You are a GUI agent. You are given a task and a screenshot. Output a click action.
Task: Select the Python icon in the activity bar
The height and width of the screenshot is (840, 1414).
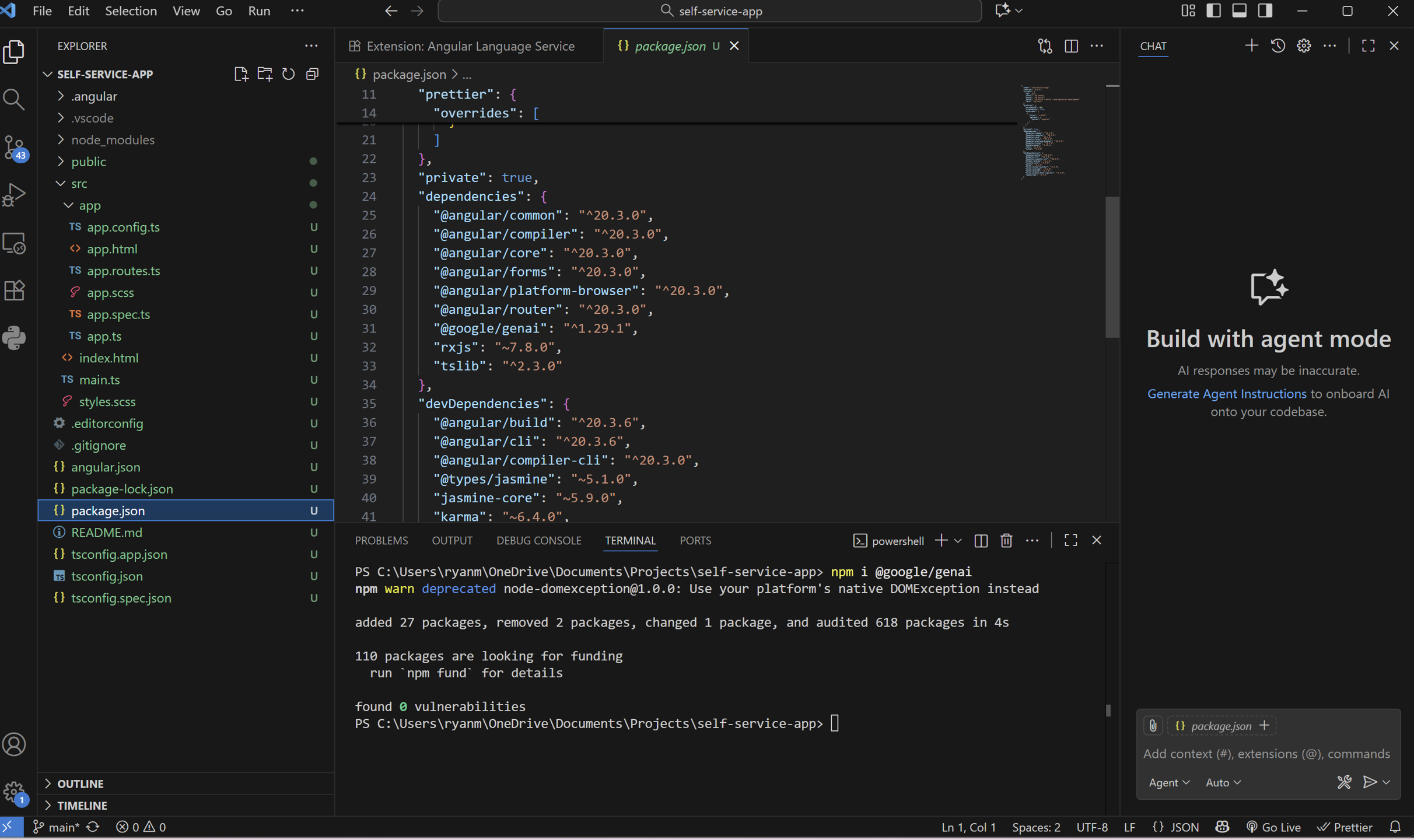click(14, 338)
